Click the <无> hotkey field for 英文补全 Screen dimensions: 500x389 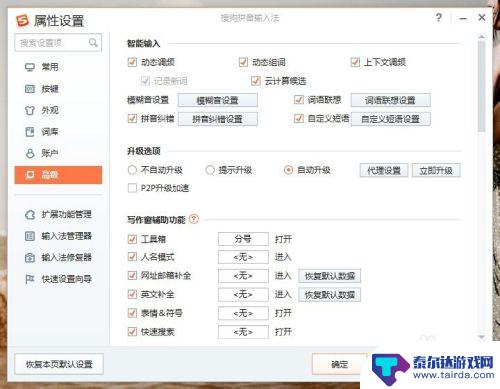[243, 294]
